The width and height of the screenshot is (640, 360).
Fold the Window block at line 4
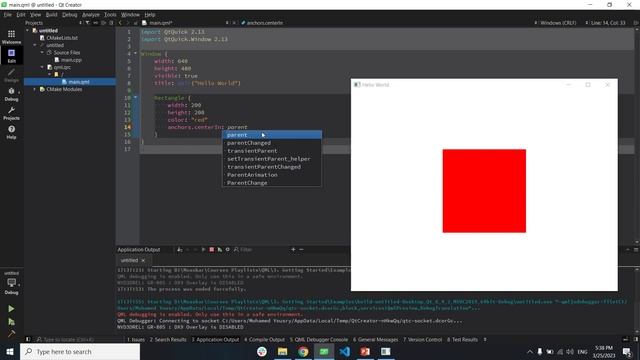point(136,53)
